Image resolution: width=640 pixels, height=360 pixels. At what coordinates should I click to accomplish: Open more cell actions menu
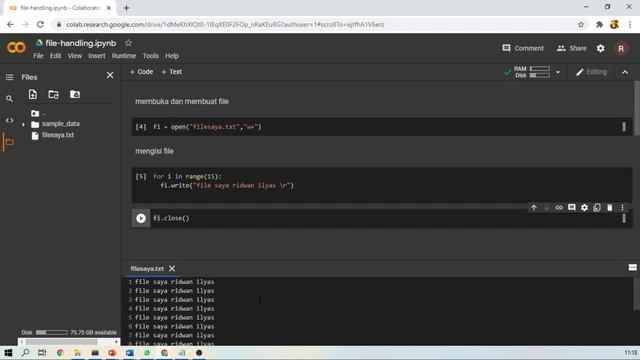(622, 208)
